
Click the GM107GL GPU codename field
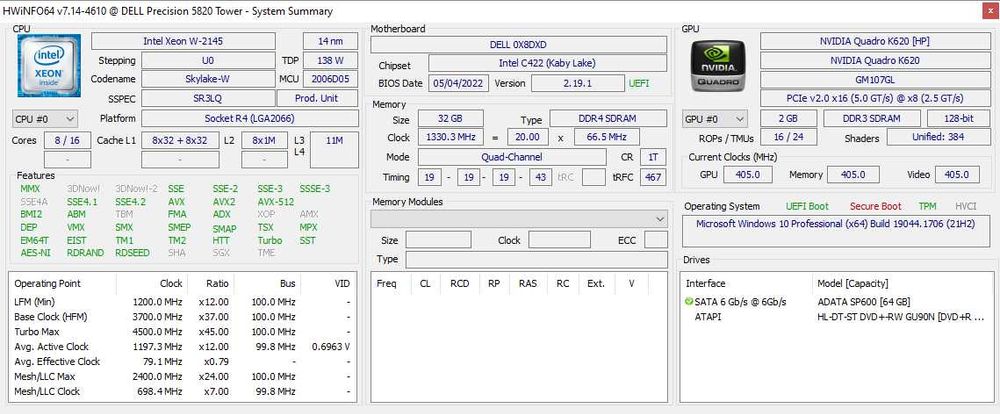click(874, 80)
